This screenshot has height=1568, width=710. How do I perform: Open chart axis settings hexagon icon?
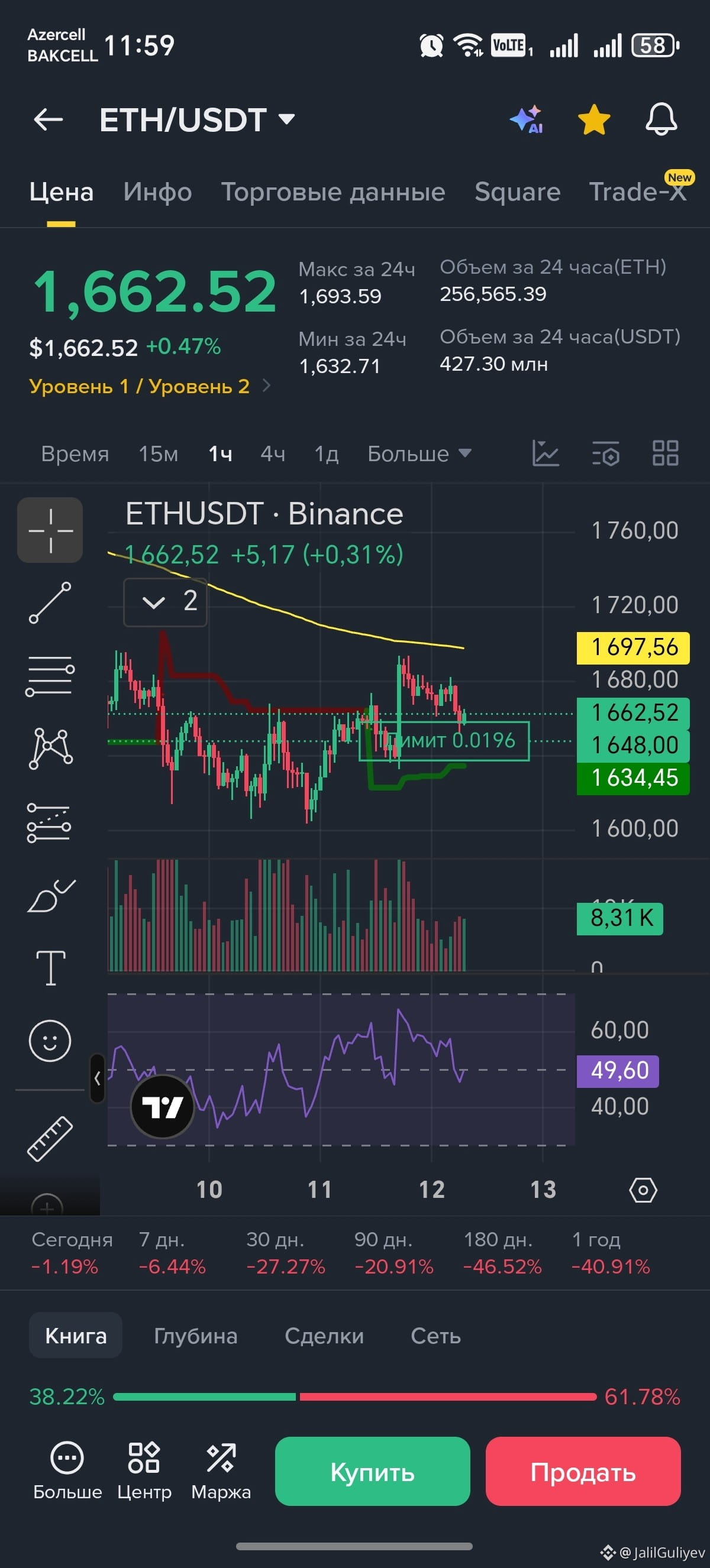[x=643, y=1190]
